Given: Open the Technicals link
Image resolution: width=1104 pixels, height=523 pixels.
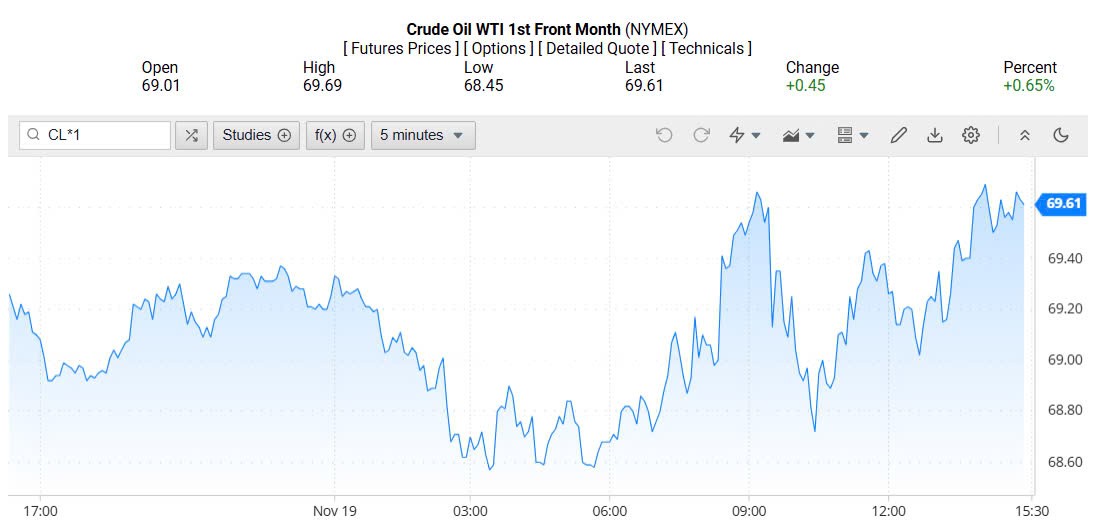Looking at the screenshot, I should (x=707, y=48).
